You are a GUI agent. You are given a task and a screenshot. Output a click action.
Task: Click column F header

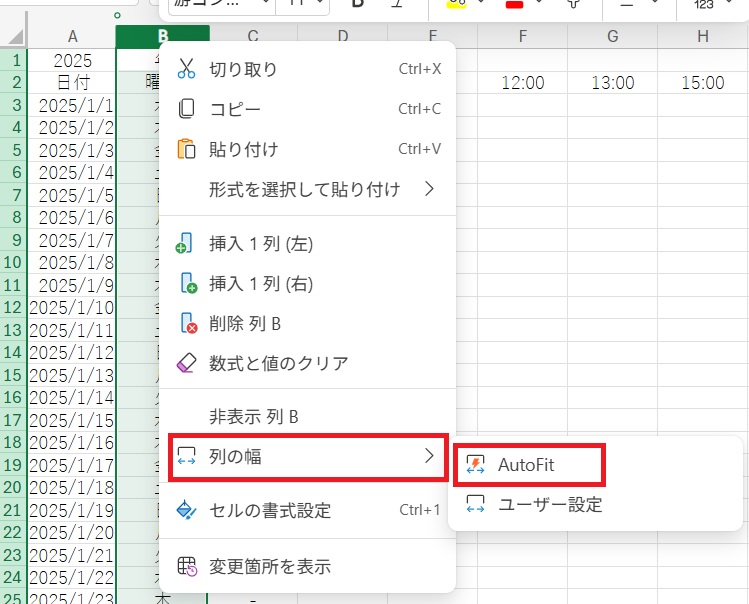[x=523, y=36]
